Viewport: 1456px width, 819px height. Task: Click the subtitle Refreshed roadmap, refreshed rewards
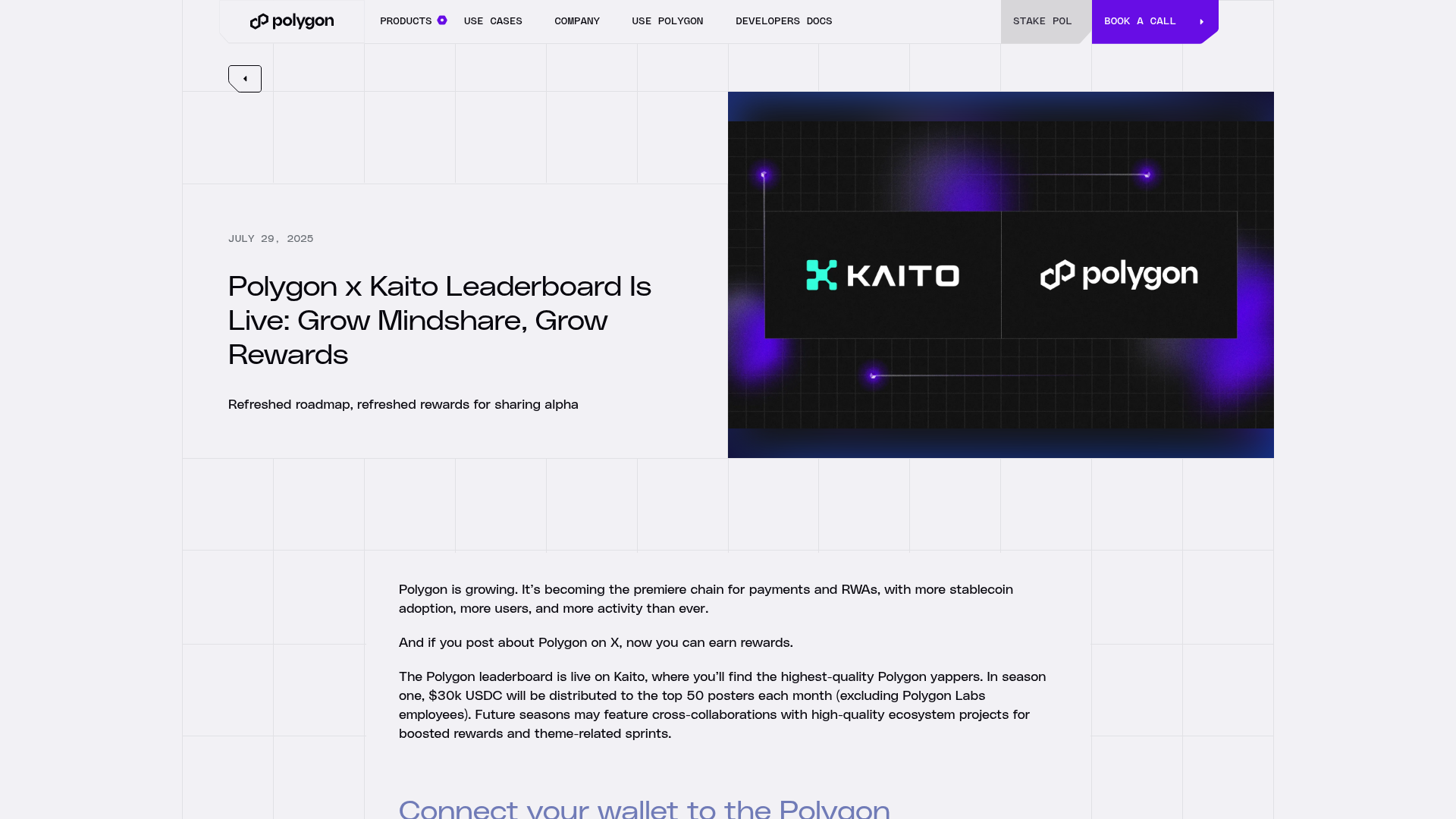403,405
